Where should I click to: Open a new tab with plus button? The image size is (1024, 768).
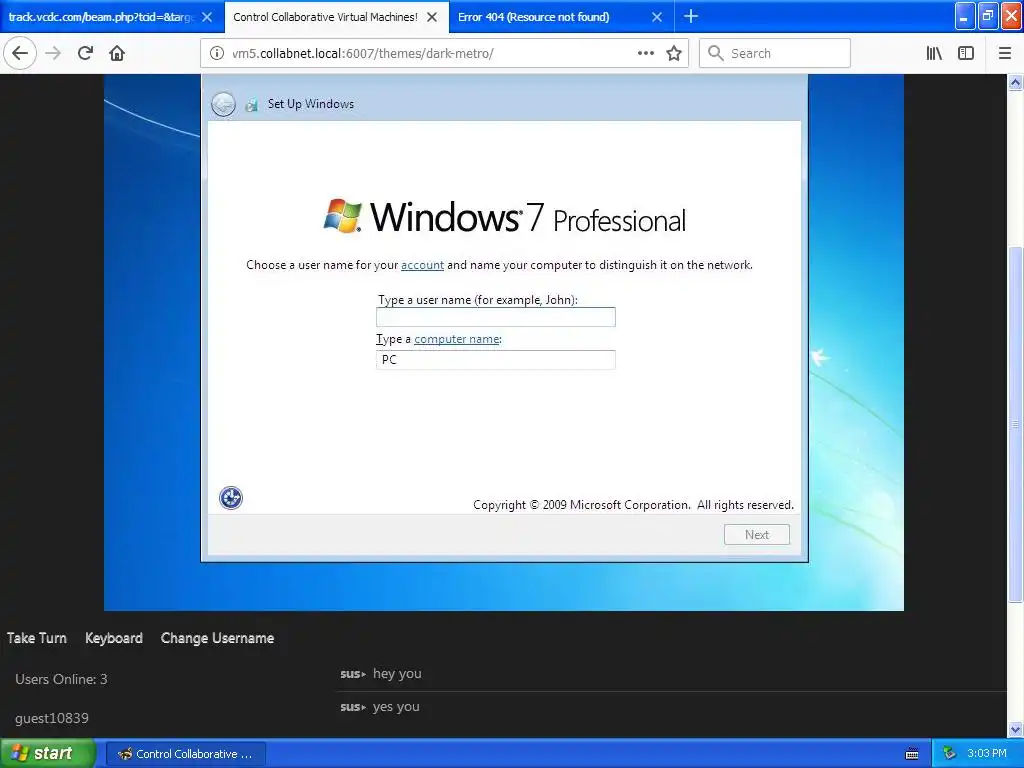click(x=691, y=16)
